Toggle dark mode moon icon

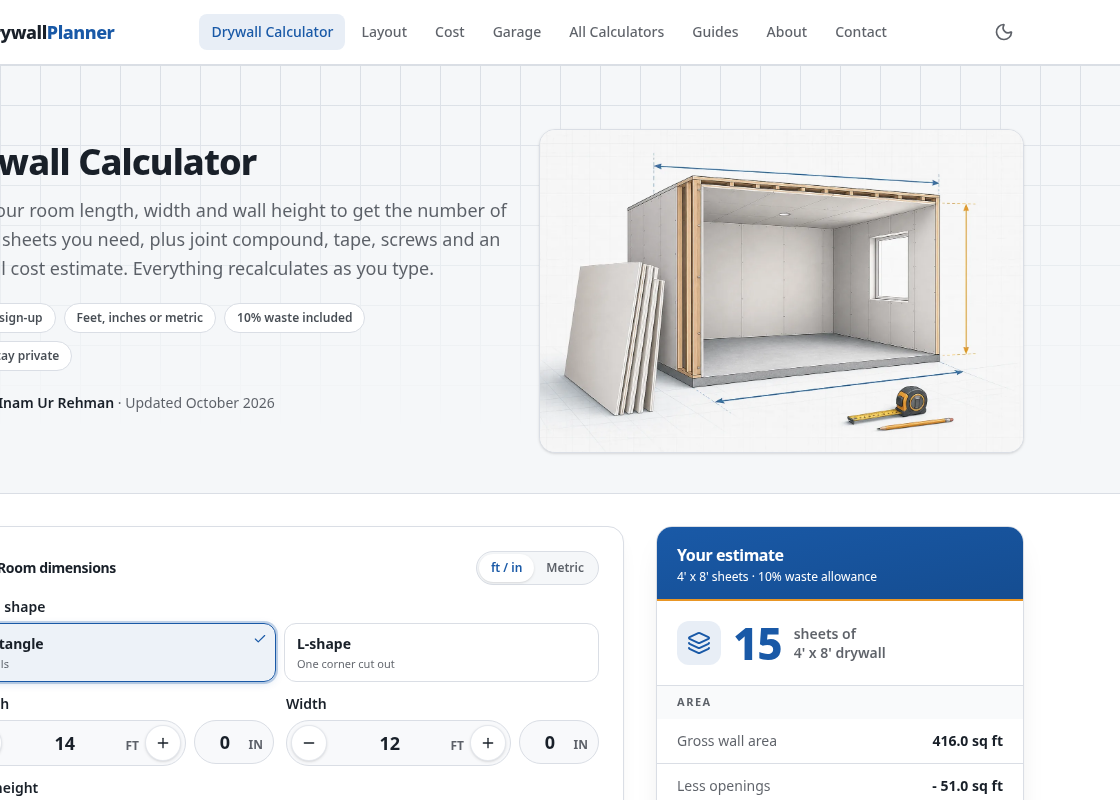(x=1004, y=32)
